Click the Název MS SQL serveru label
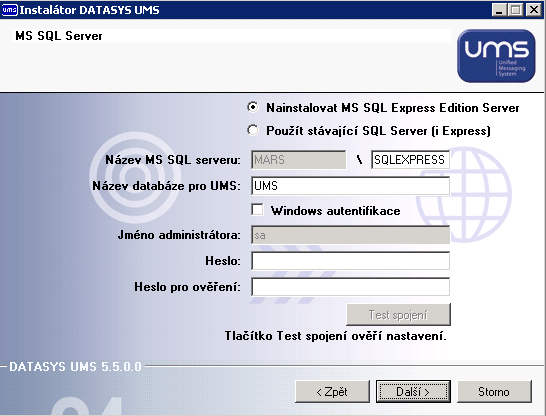The width and height of the screenshot is (546, 416). tap(173, 160)
